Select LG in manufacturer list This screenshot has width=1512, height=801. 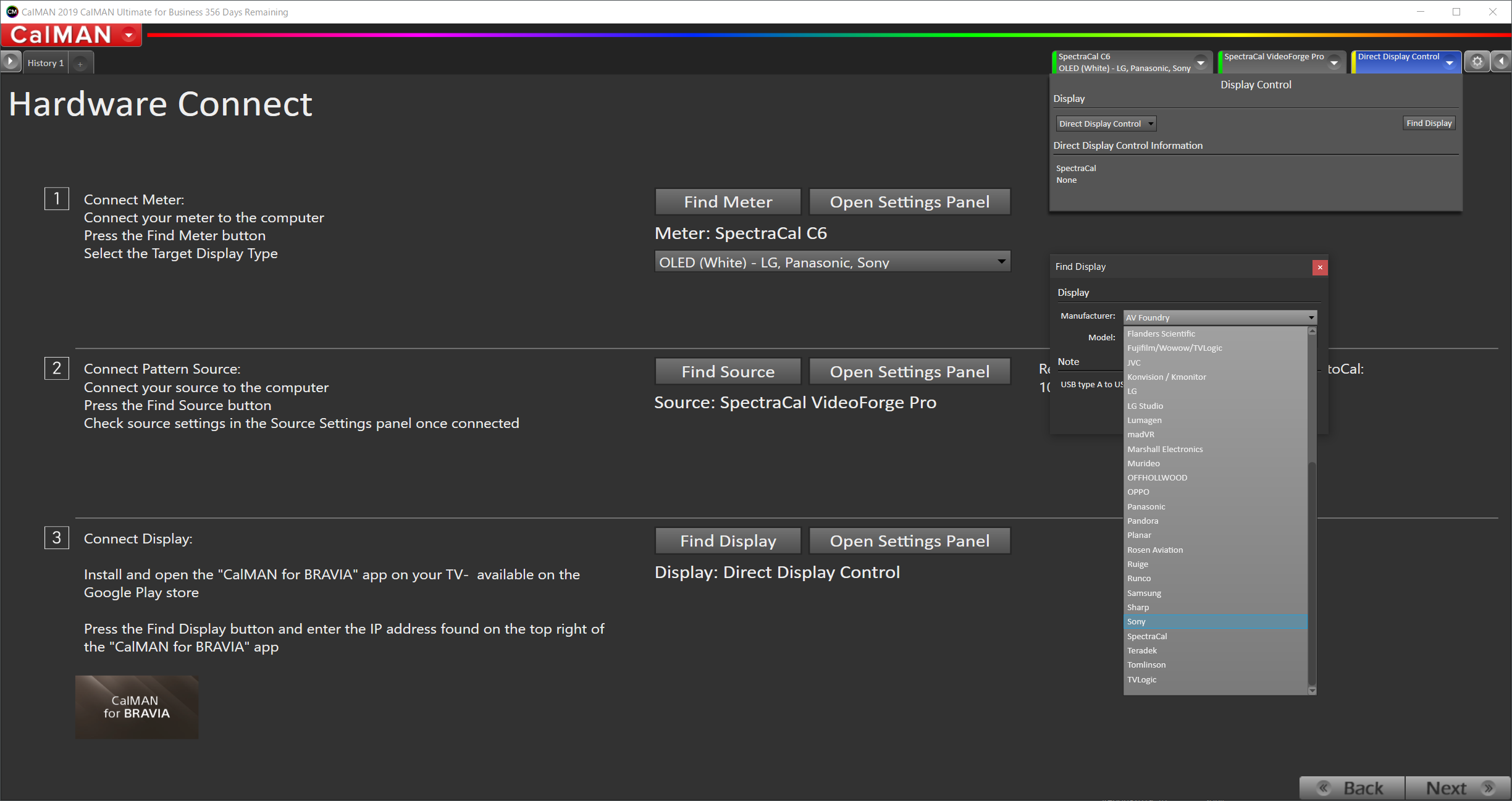point(1216,391)
